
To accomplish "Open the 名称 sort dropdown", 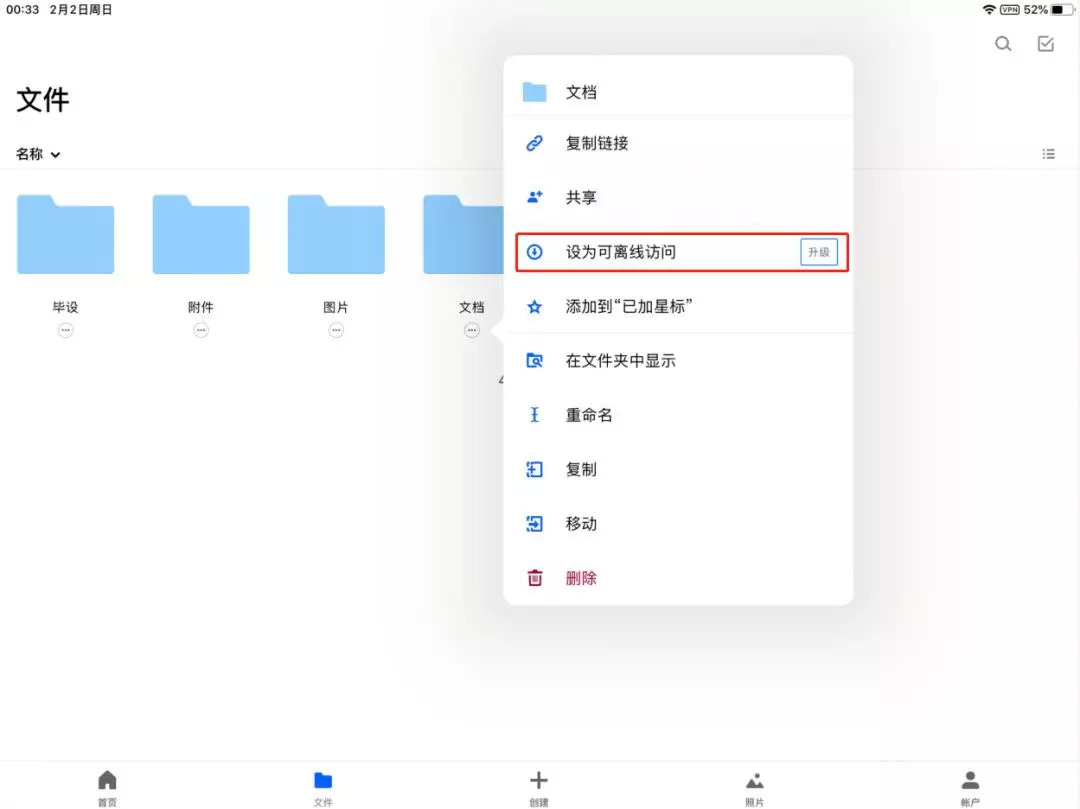I will 38,154.
